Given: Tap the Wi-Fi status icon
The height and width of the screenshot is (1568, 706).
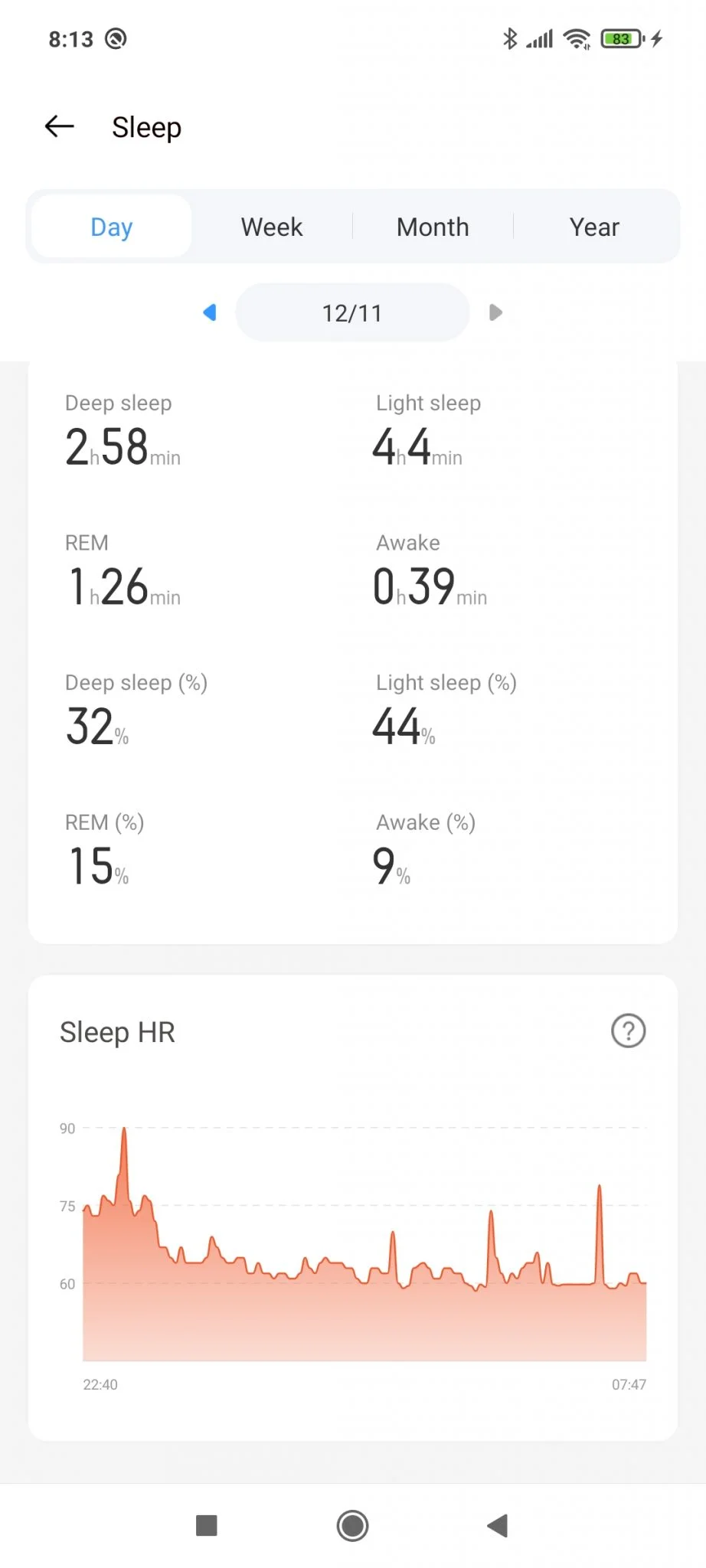Looking at the screenshot, I should pyautogui.click(x=577, y=38).
